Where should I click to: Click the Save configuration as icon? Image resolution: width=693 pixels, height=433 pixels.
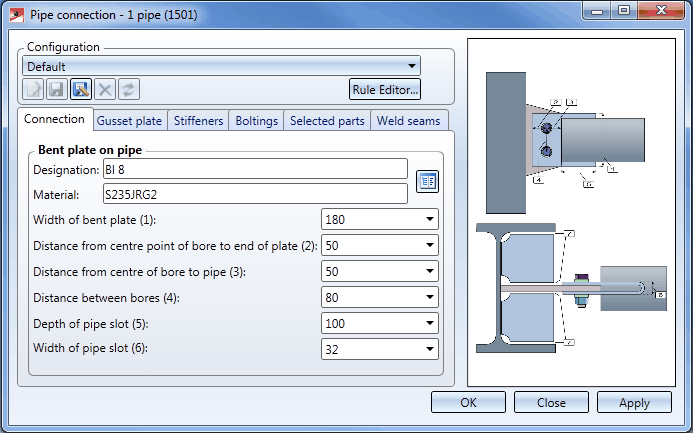[x=81, y=89]
